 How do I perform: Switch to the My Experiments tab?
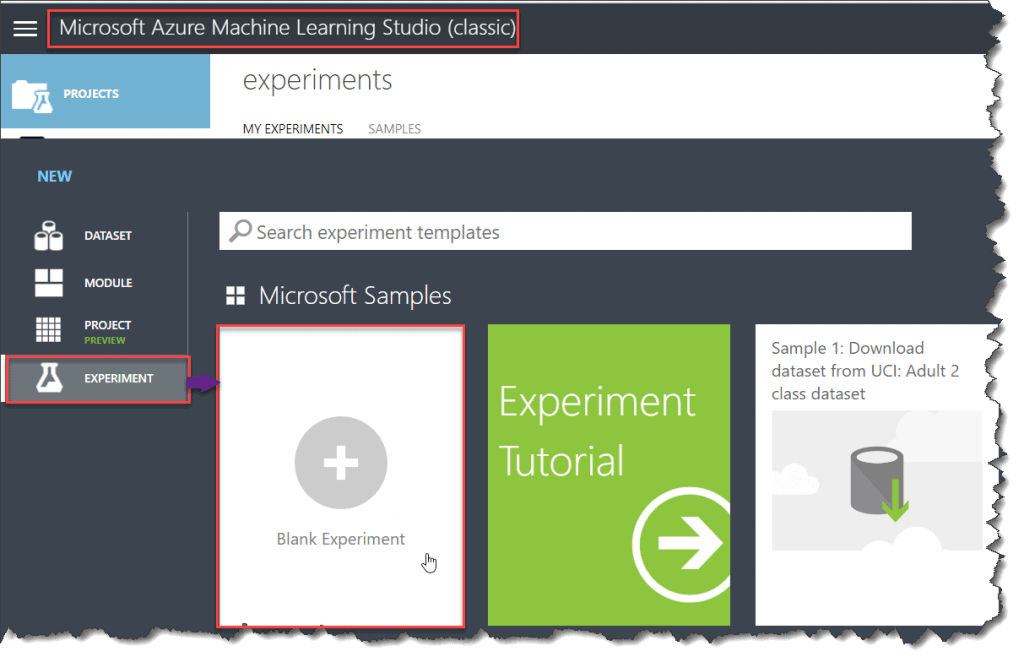293,129
